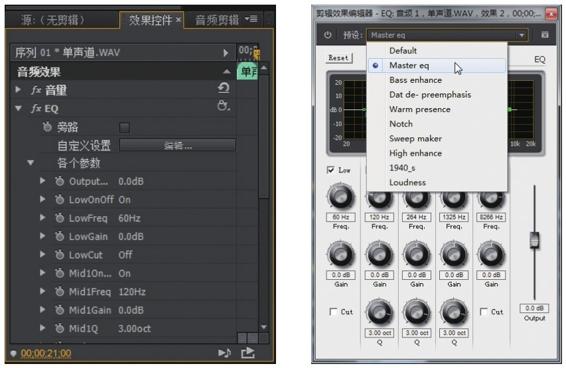Expand the LowGain parameter row
The height and width of the screenshot is (368, 566).
[43, 236]
